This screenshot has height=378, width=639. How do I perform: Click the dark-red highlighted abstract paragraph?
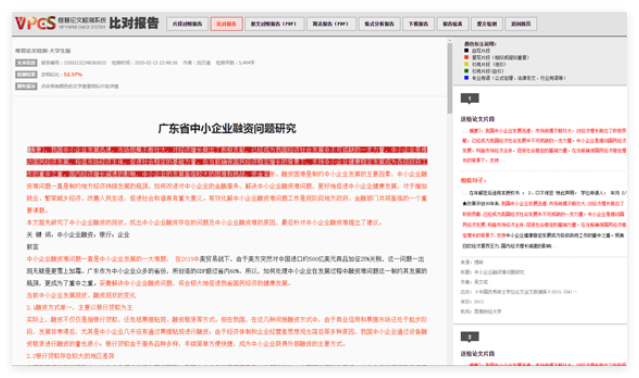point(227,162)
